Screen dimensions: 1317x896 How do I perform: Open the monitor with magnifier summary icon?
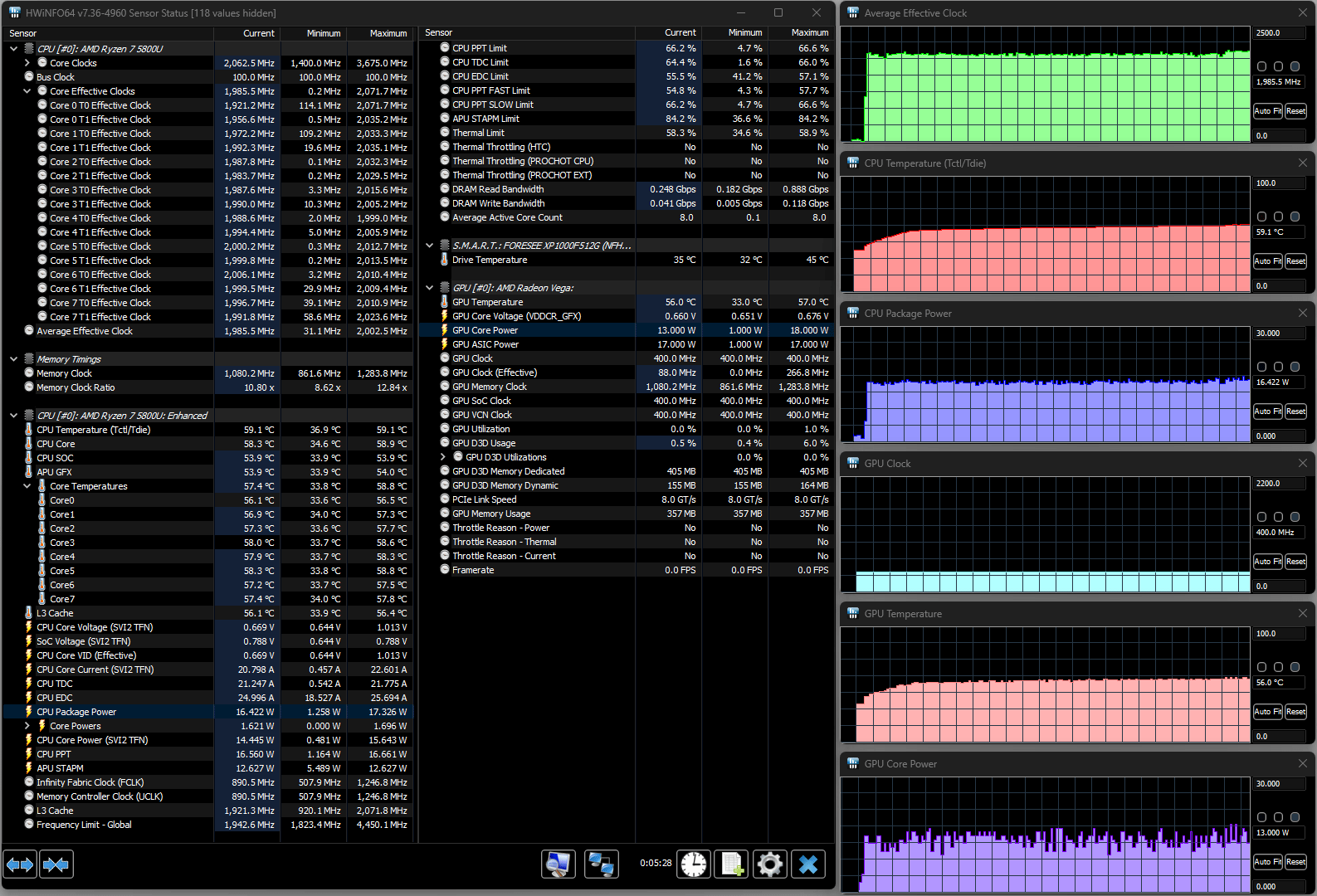[559, 864]
